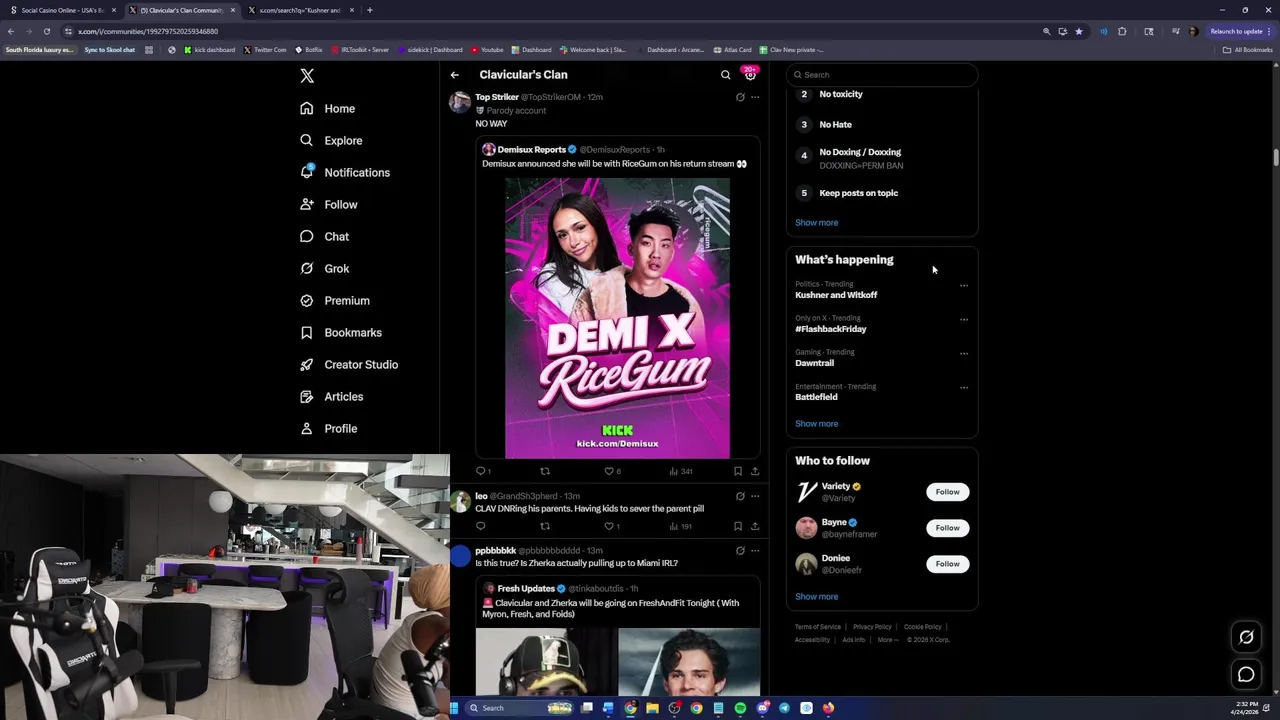The image size is (1280, 720).
Task: Reload the page in the browser
Action: point(46,31)
